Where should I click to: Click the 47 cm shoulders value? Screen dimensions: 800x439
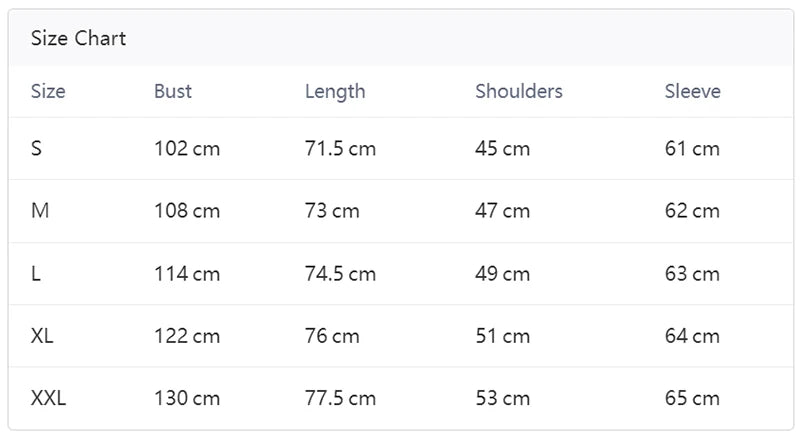coord(502,211)
